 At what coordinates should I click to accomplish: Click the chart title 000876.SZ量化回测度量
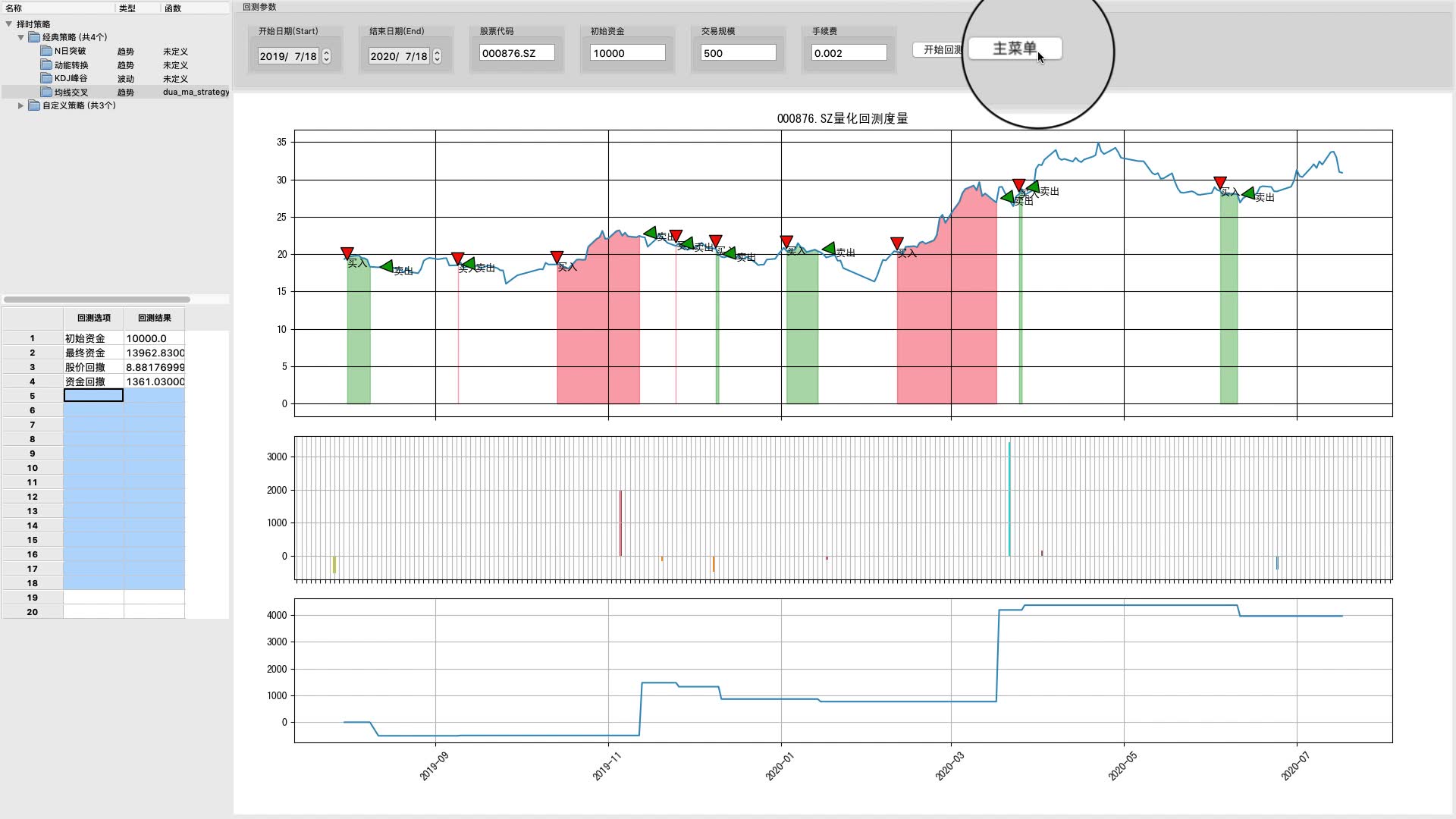pyautogui.click(x=843, y=118)
